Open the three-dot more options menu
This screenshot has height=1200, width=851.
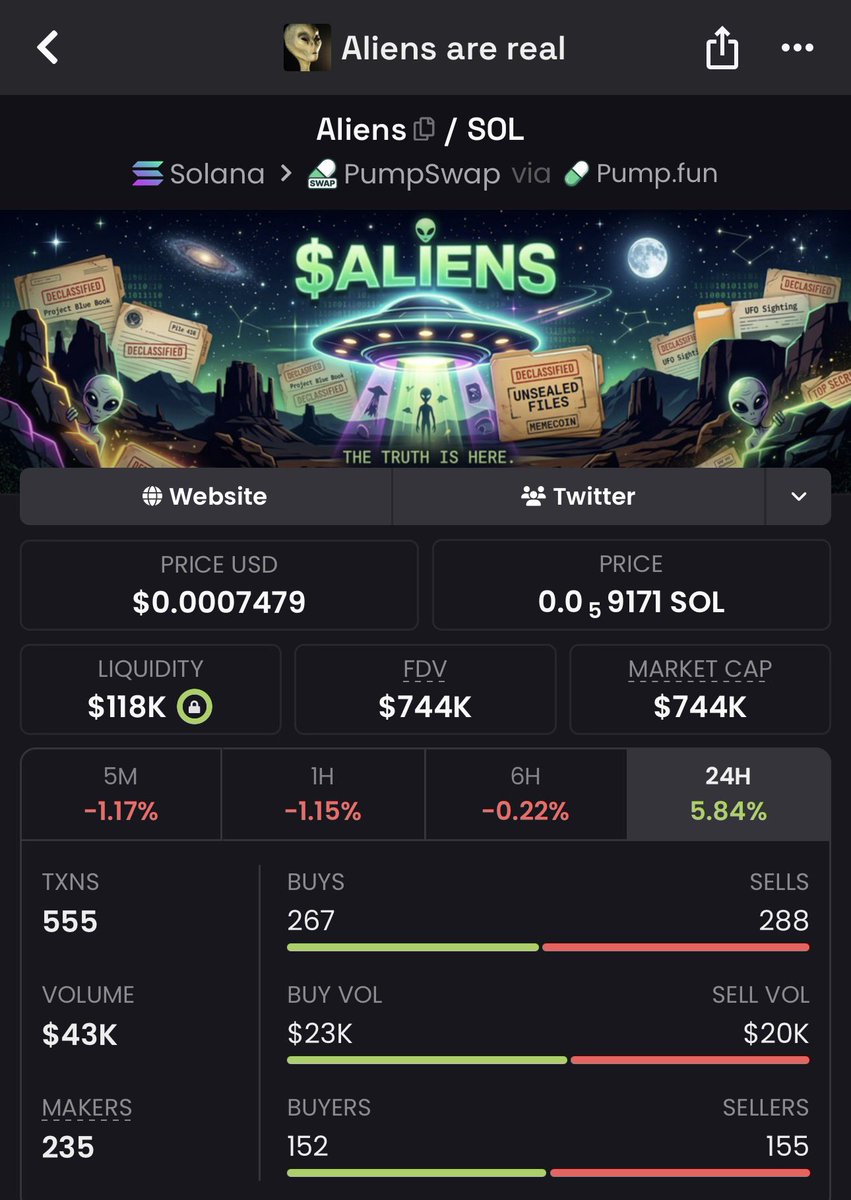797,48
